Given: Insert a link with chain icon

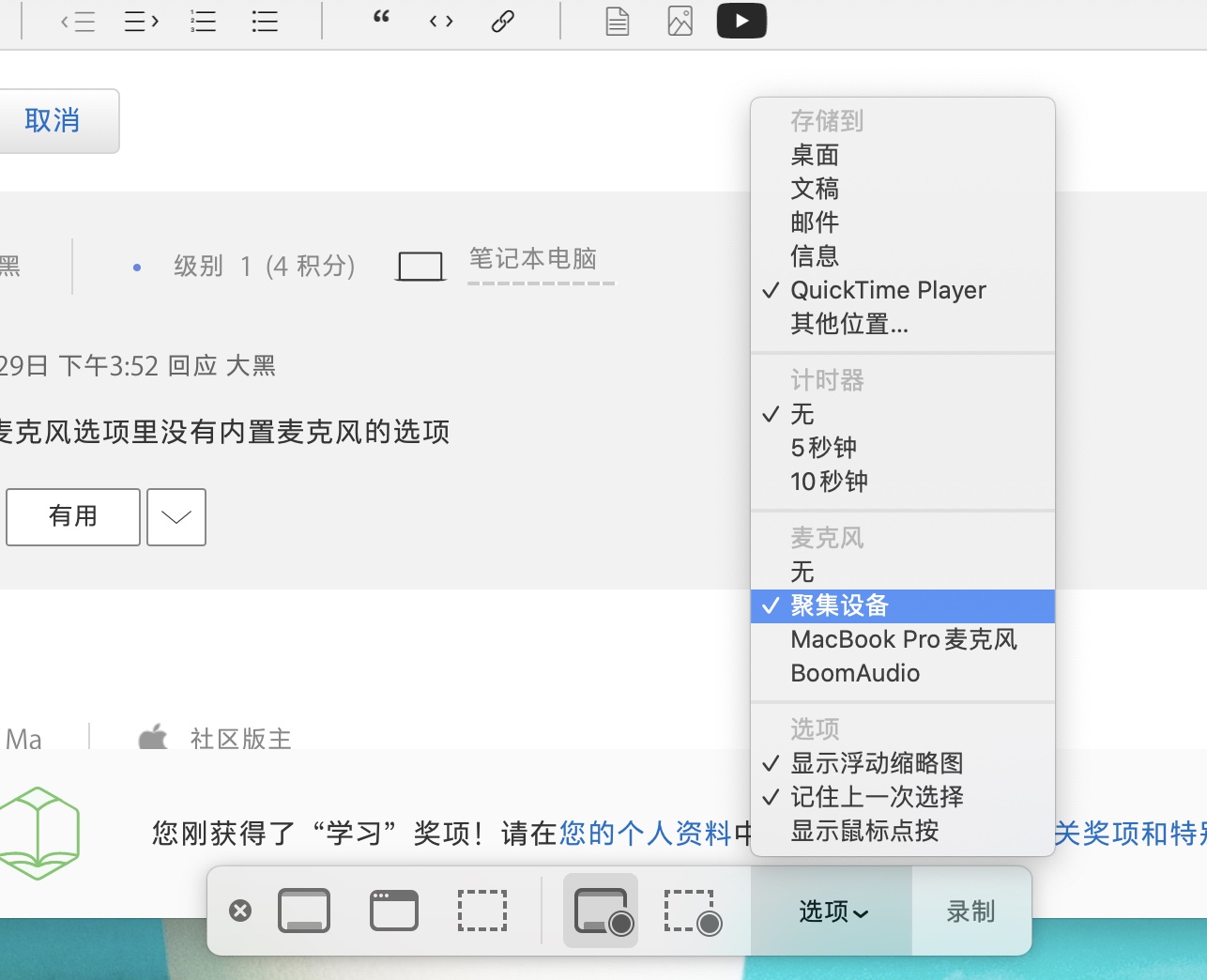Looking at the screenshot, I should pyautogui.click(x=503, y=21).
